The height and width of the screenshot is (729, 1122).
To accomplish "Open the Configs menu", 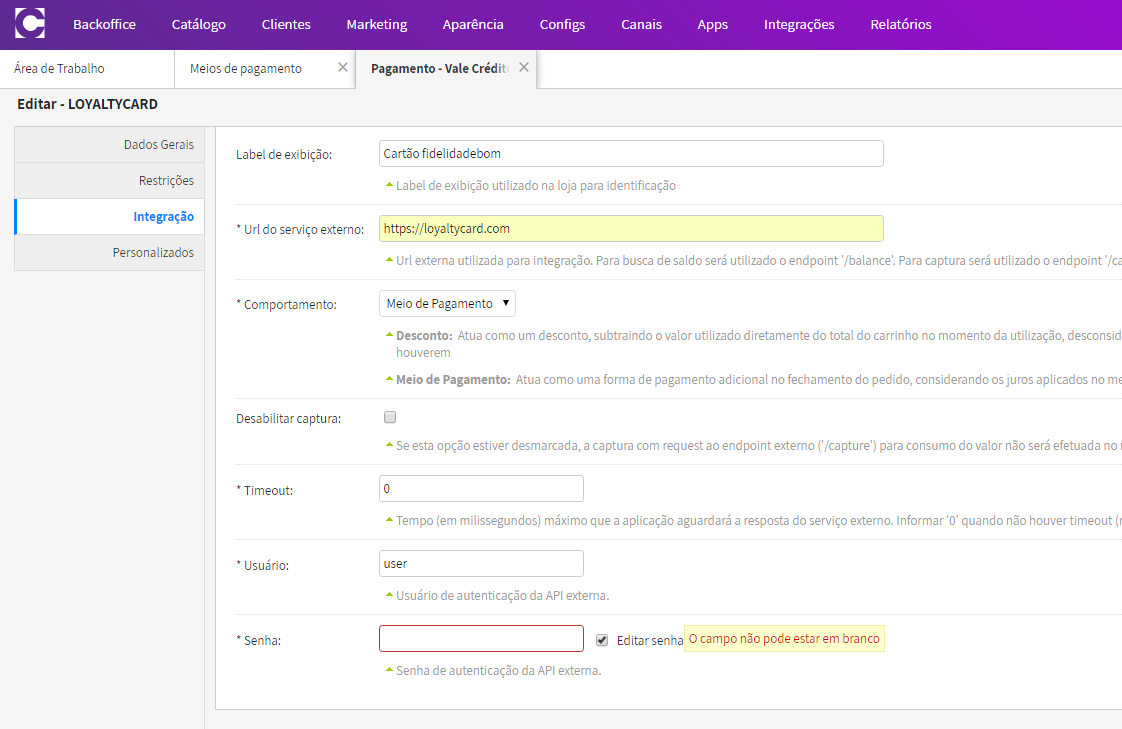I will (562, 24).
